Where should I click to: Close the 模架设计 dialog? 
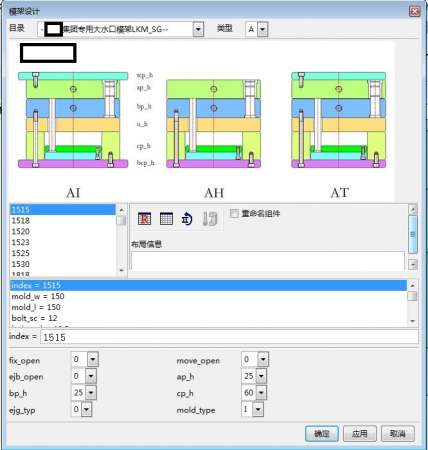click(x=415, y=11)
